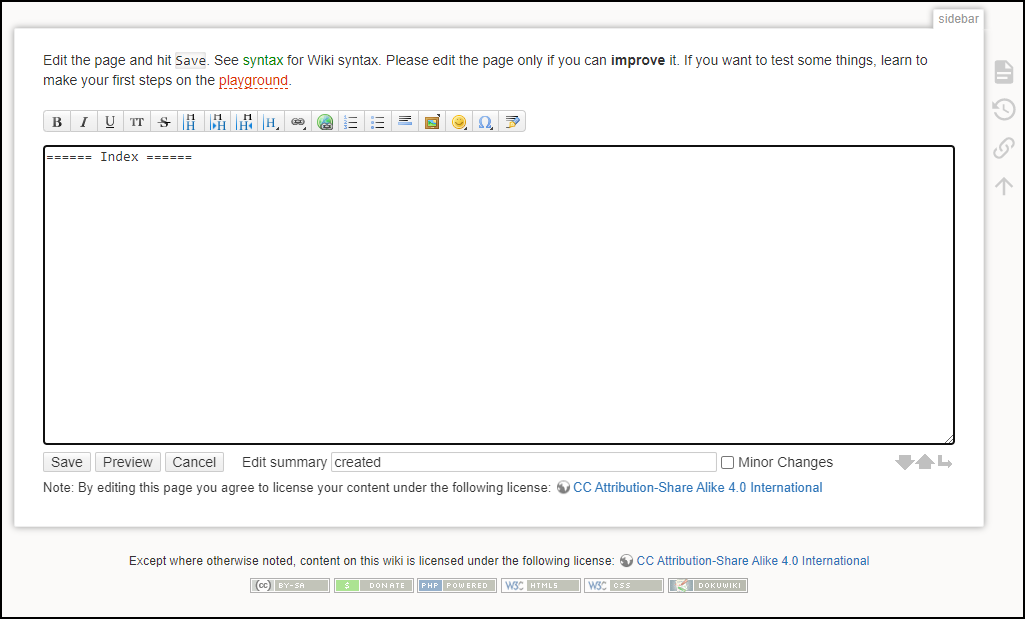Open the special characters picker
1025x619 pixels.
486,122
